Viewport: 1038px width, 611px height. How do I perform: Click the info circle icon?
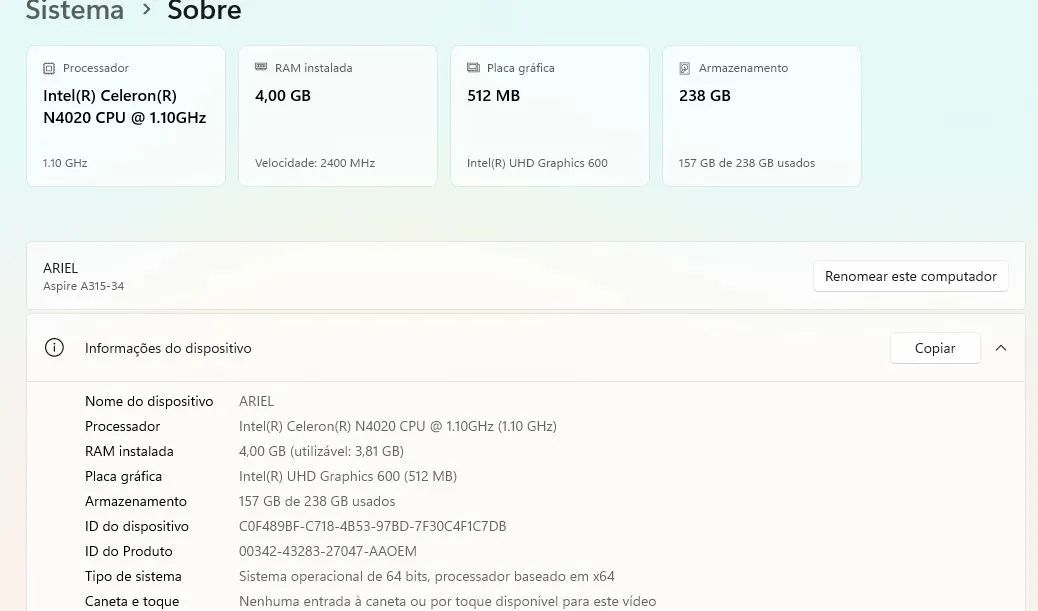54,348
